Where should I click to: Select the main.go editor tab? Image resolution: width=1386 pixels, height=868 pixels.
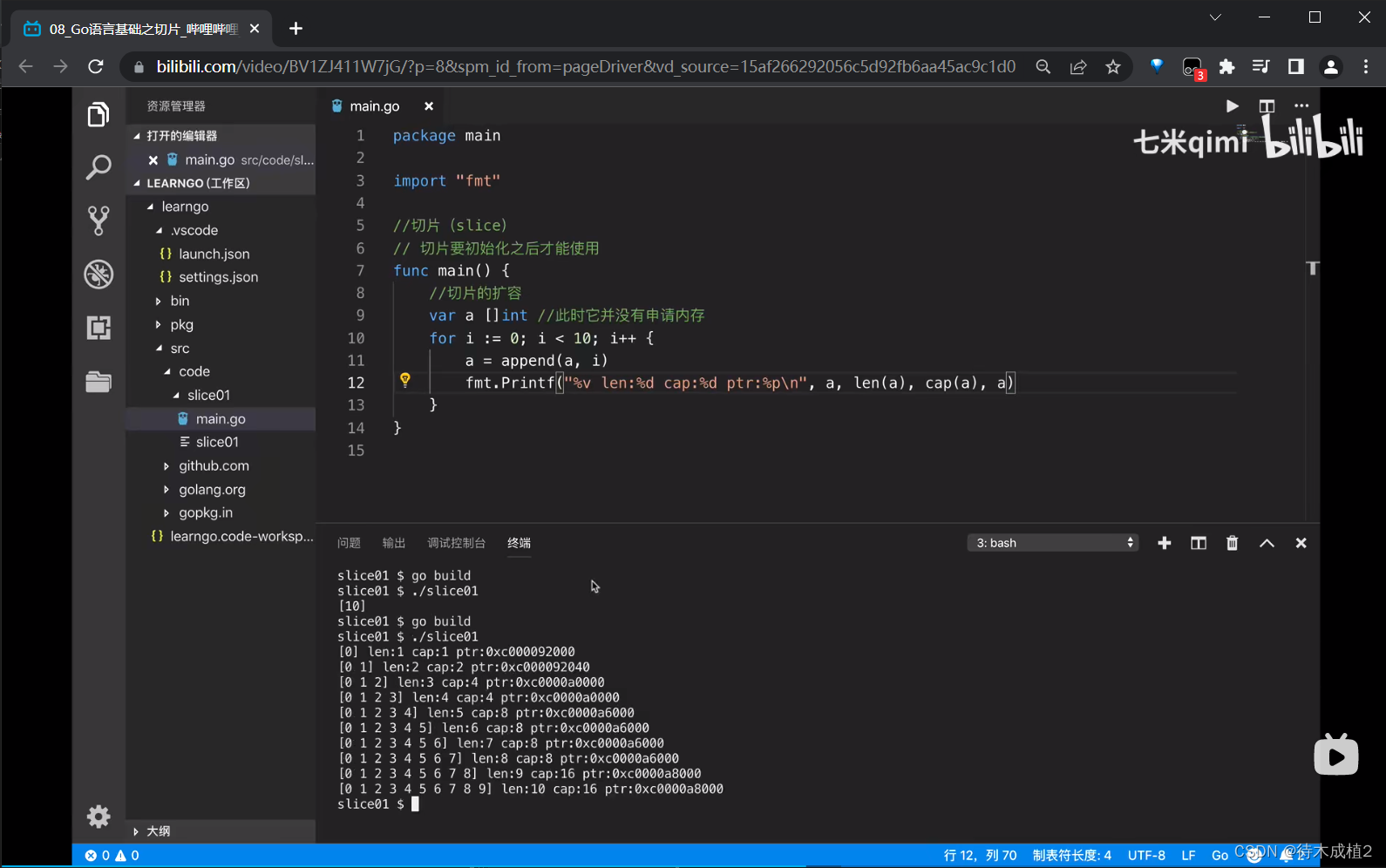pyautogui.click(x=375, y=106)
